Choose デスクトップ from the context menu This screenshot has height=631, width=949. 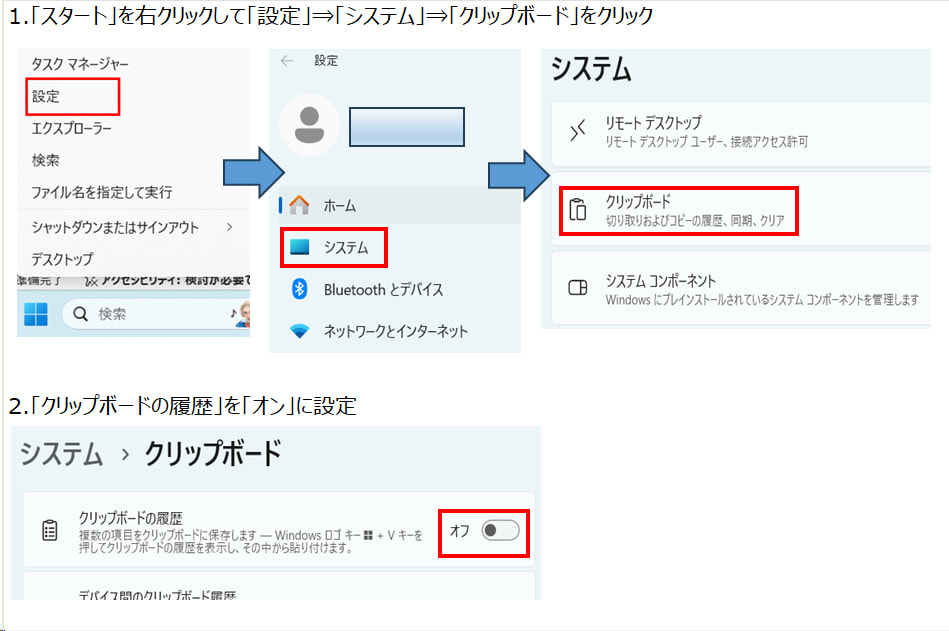[x=62, y=259]
